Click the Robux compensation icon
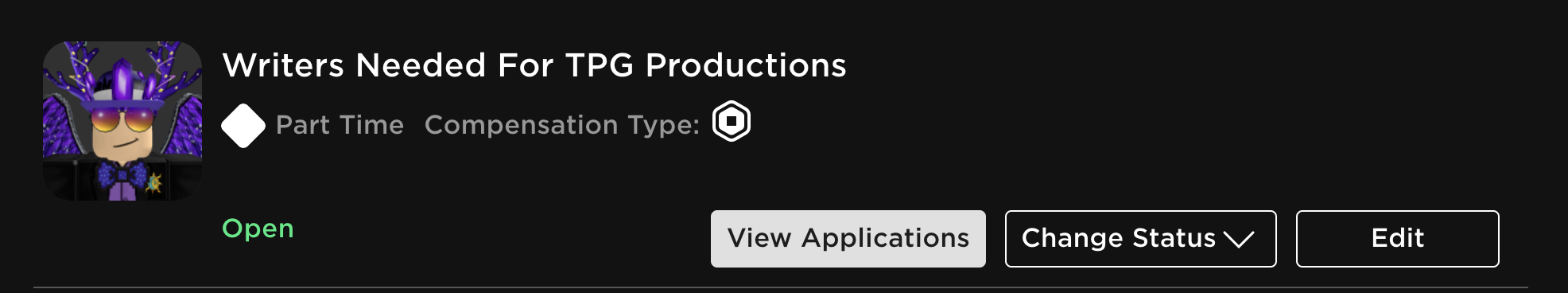Image resolution: width=1568 pixels, height=293 pixels. (x=732, y=122)
